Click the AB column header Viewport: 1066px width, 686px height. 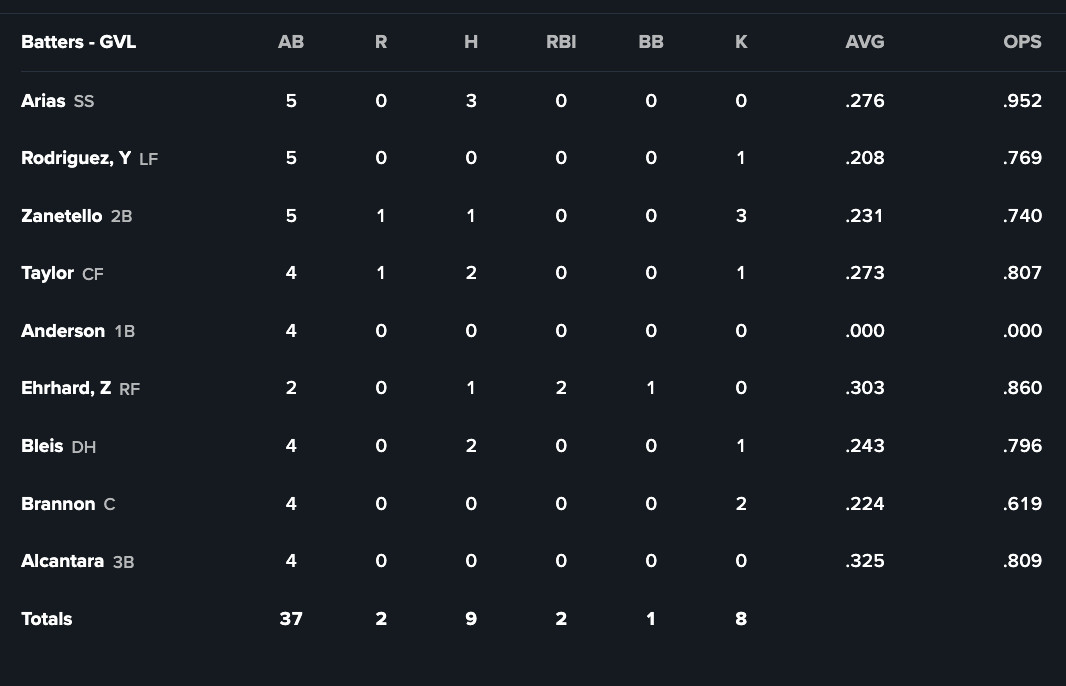291,42
